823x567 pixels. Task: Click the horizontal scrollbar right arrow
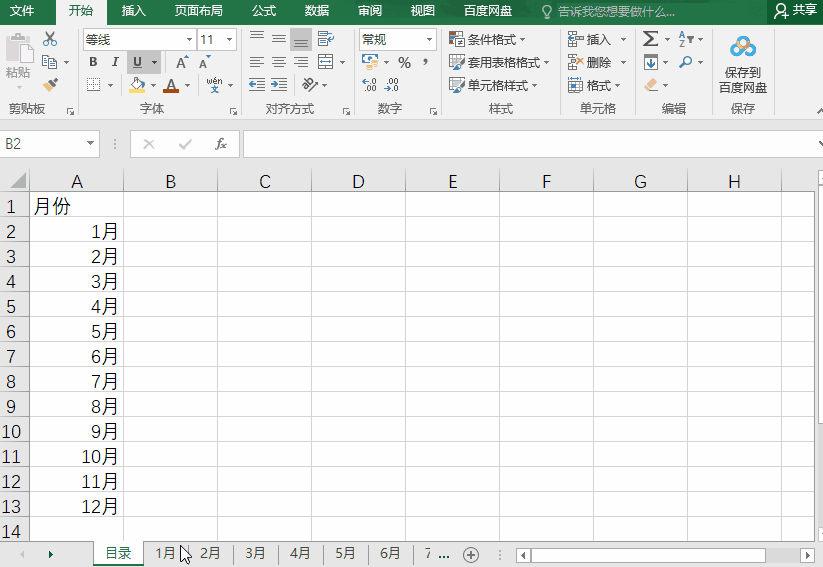coord(808,554)
